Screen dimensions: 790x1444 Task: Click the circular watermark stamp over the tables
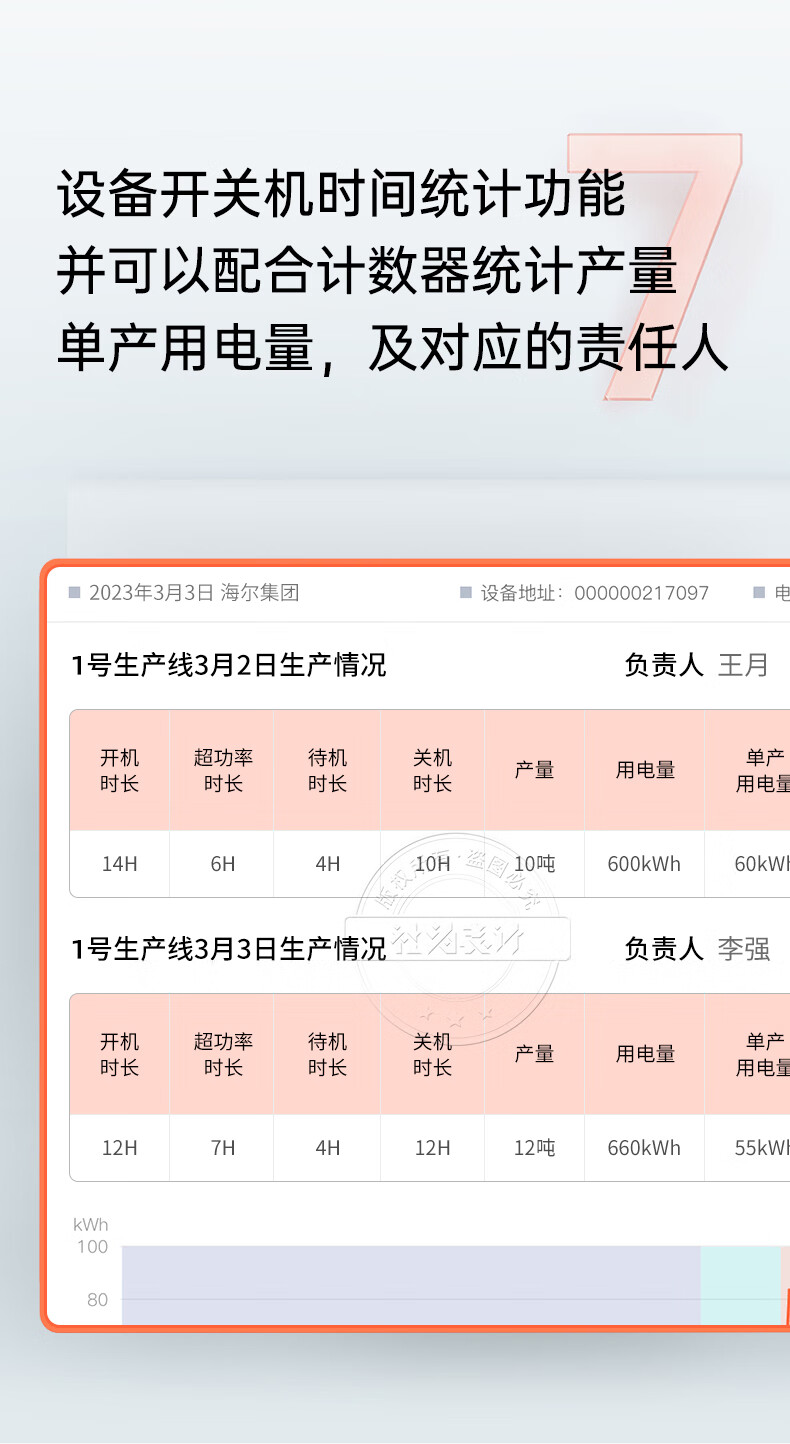[x=457, y=940]
